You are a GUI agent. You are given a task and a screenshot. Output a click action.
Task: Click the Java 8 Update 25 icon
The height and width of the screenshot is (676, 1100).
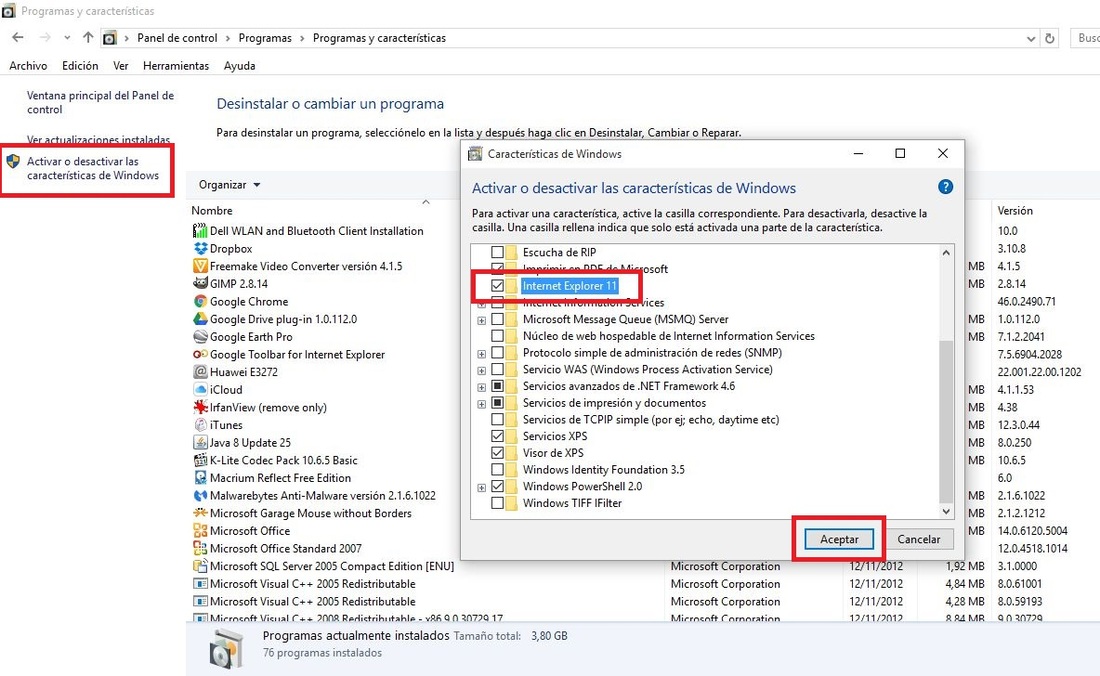[x=200, y=442]
